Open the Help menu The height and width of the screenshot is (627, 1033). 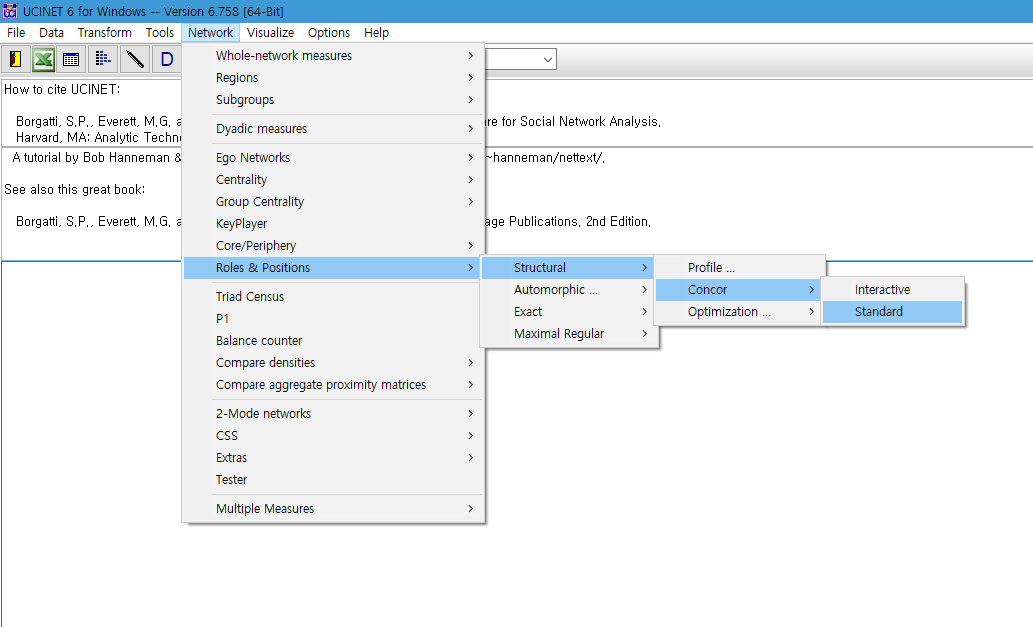(x=376, y=32)
